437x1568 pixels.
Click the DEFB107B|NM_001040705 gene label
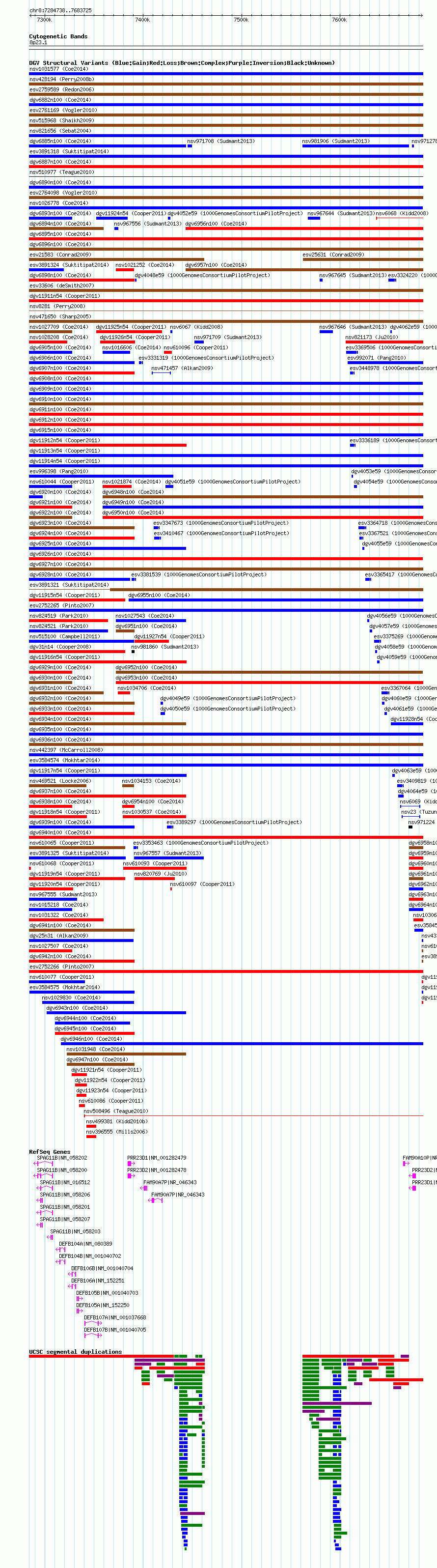[x=115, y=1331]
